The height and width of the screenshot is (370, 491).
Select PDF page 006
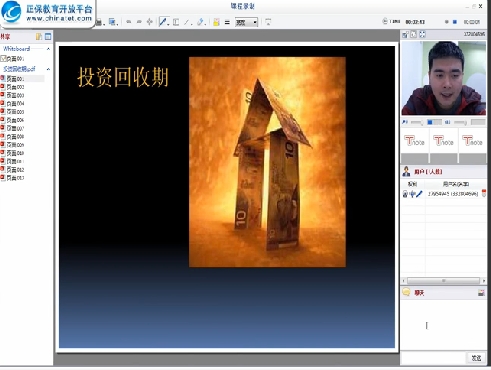13,120
